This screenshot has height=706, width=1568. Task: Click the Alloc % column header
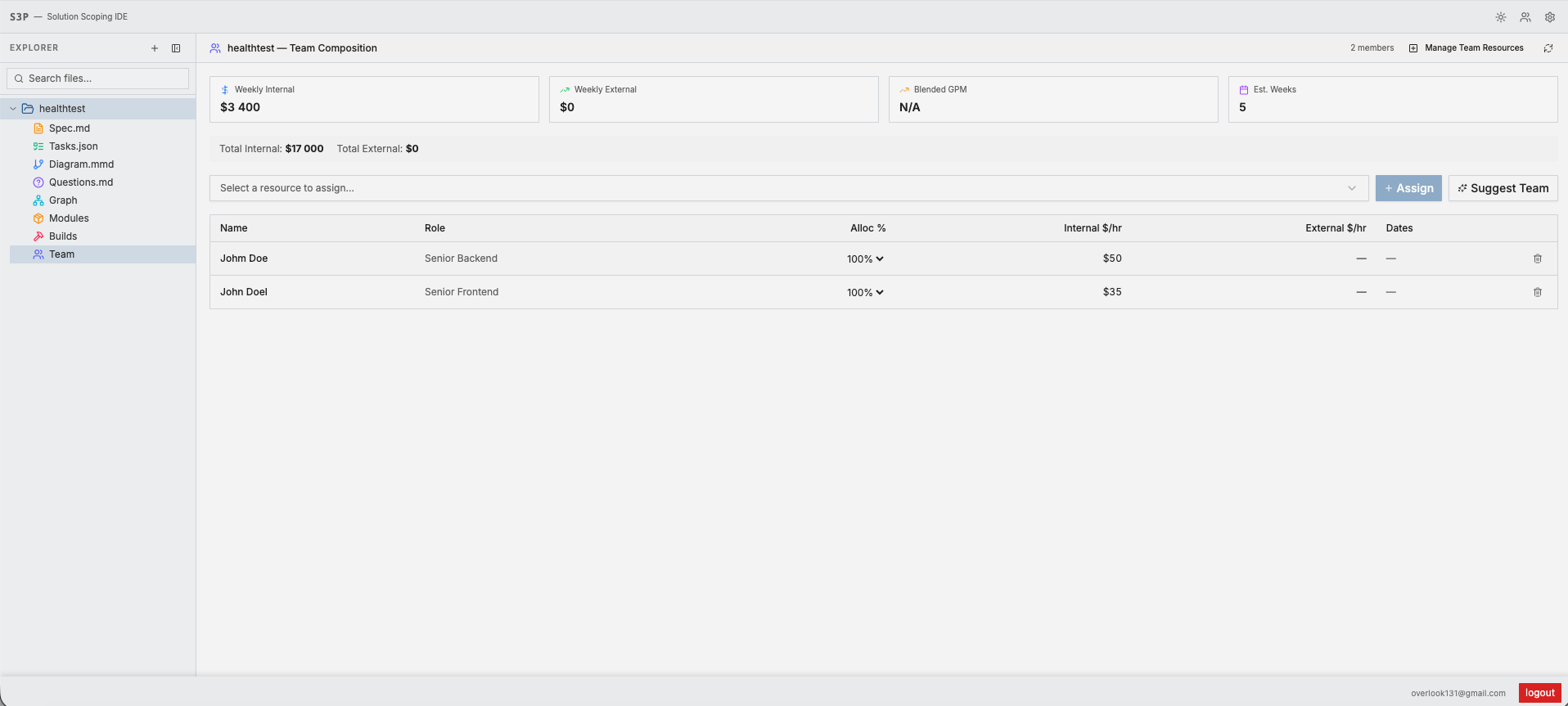click(867, 228)
